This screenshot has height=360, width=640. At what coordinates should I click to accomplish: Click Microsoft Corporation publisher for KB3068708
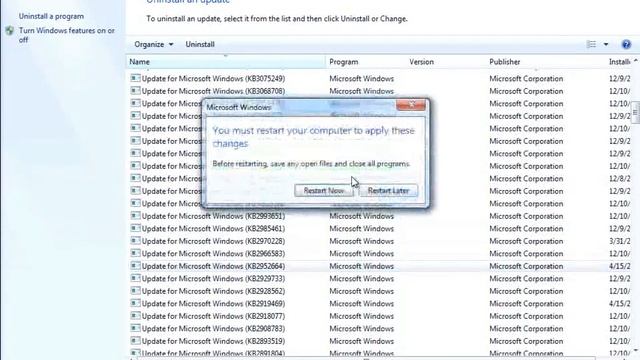pyautogui.click(x=526, y=91)
